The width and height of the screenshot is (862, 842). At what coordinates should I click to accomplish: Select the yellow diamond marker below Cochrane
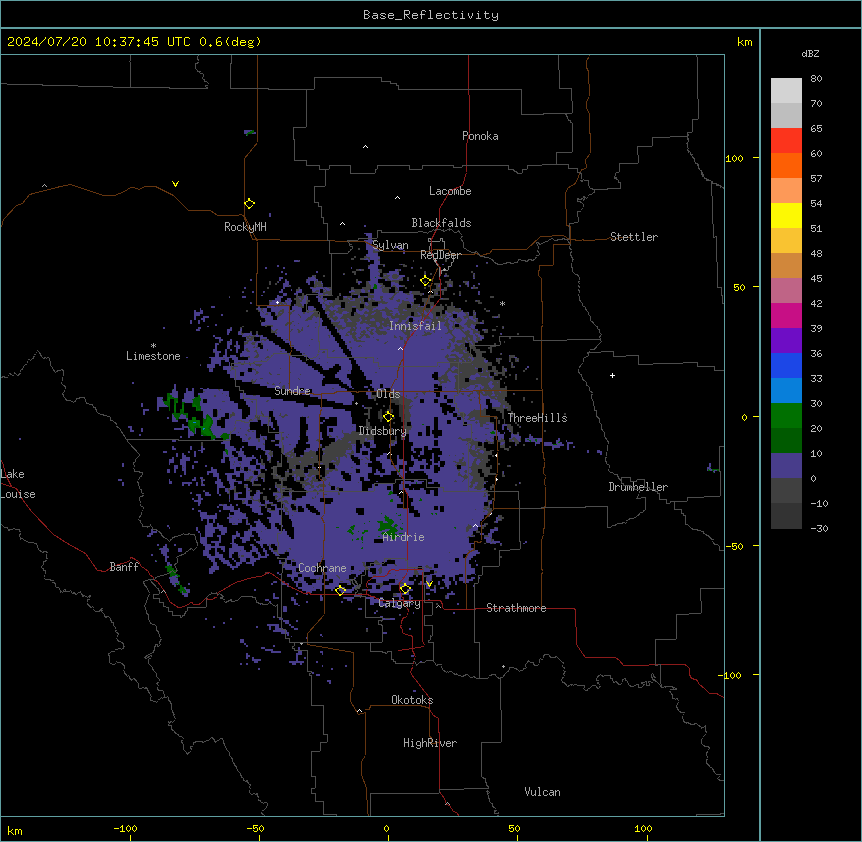coord(340,590)
